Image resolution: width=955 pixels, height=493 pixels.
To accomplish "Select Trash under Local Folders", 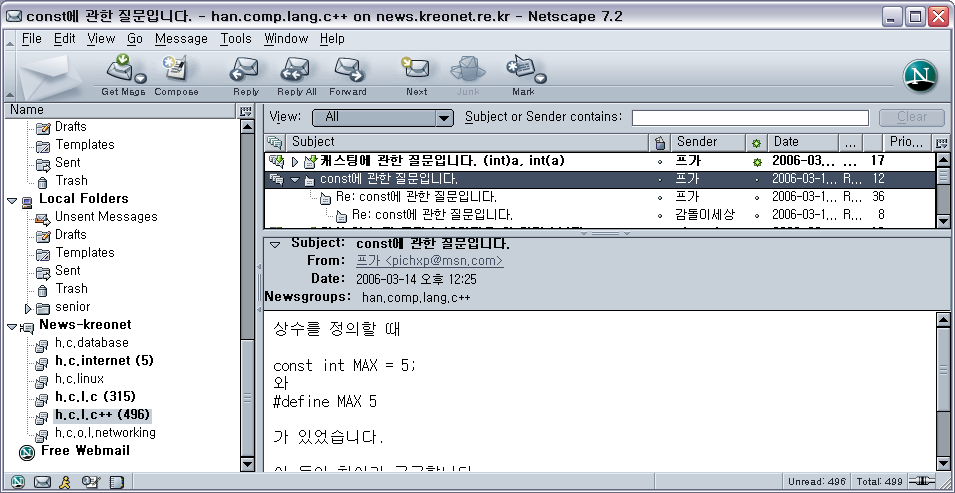I will pos(71,289).
